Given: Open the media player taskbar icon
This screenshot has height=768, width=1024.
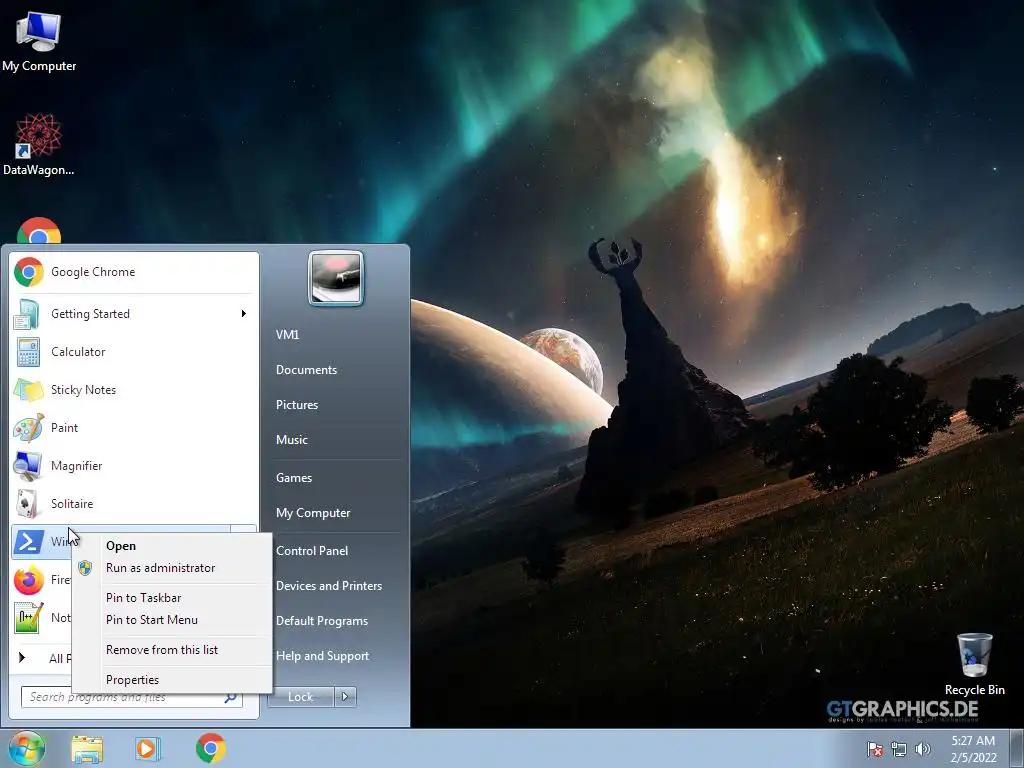Looking at the screenshot, I should point(148,748).
